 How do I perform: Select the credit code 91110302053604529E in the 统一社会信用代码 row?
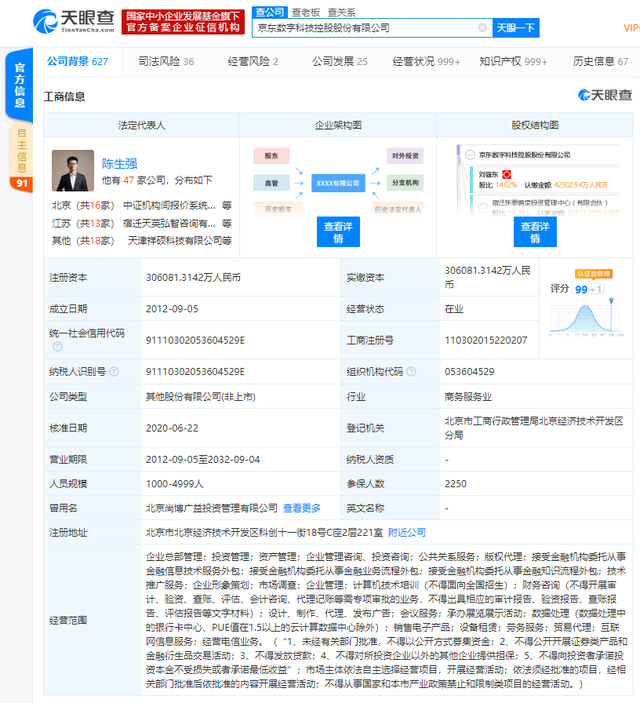click(x=195, y=340)
